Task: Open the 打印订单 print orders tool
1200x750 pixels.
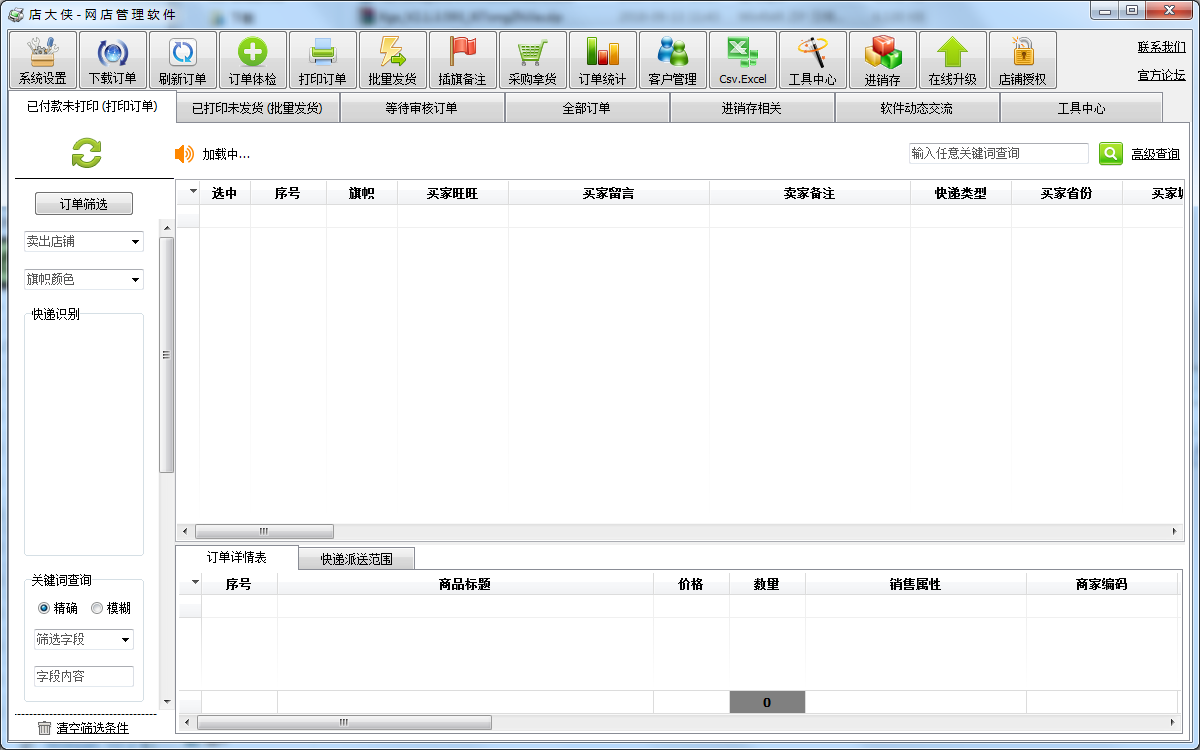Action: (x=322, y=60)
